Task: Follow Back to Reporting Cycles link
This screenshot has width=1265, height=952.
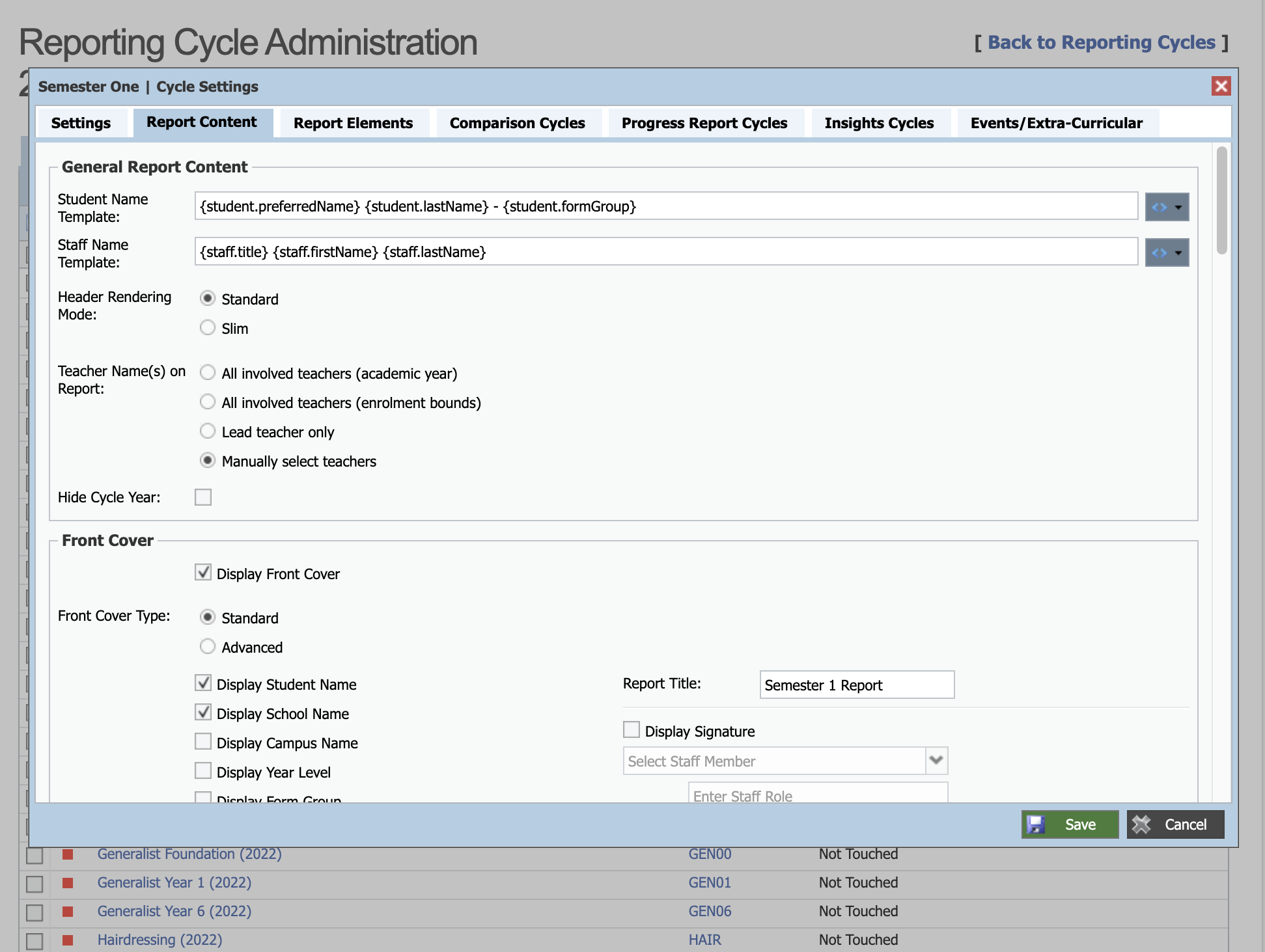Action: point(1101,42)
